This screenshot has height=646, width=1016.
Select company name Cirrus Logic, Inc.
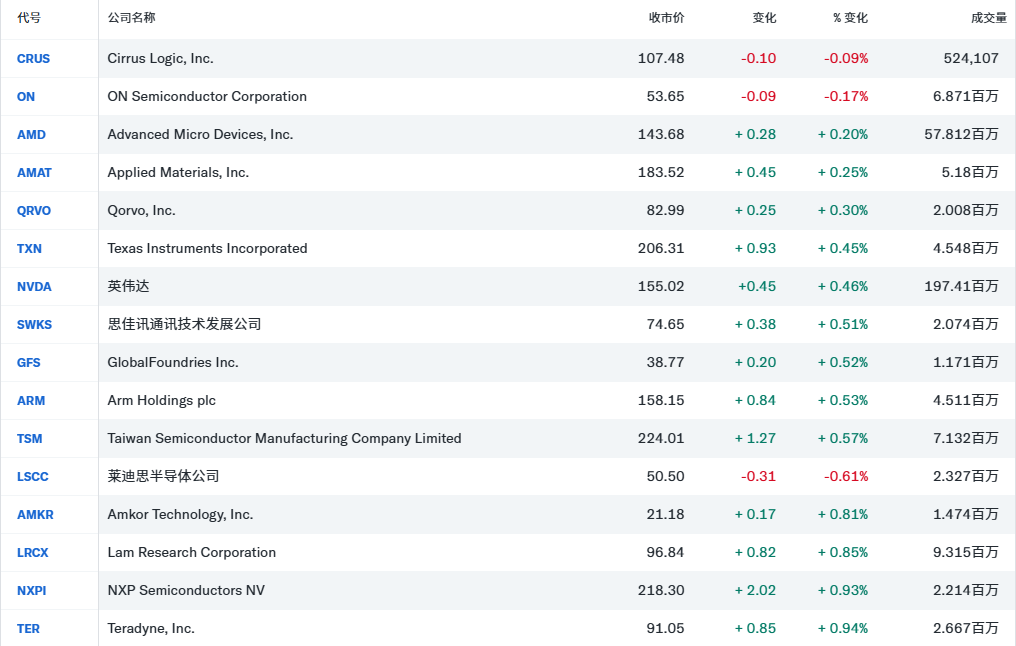pyautogui.click(x=161, y=59)
